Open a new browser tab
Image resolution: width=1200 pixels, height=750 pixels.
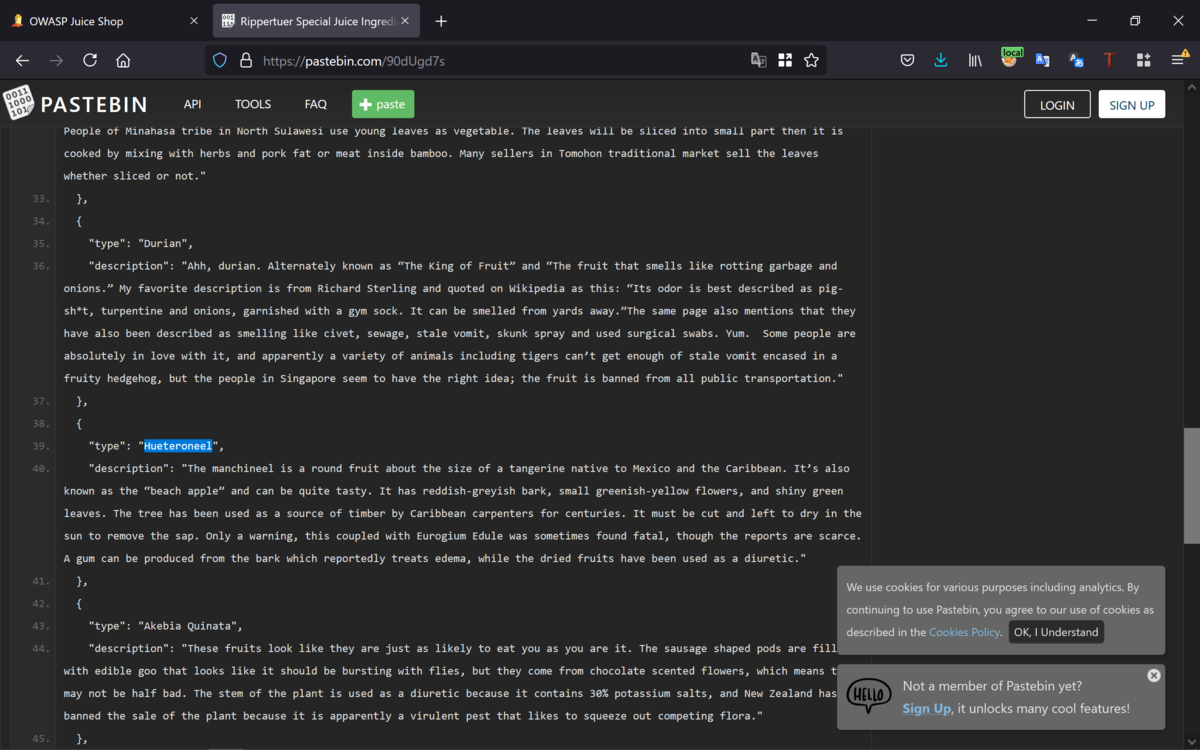point(441,21)
